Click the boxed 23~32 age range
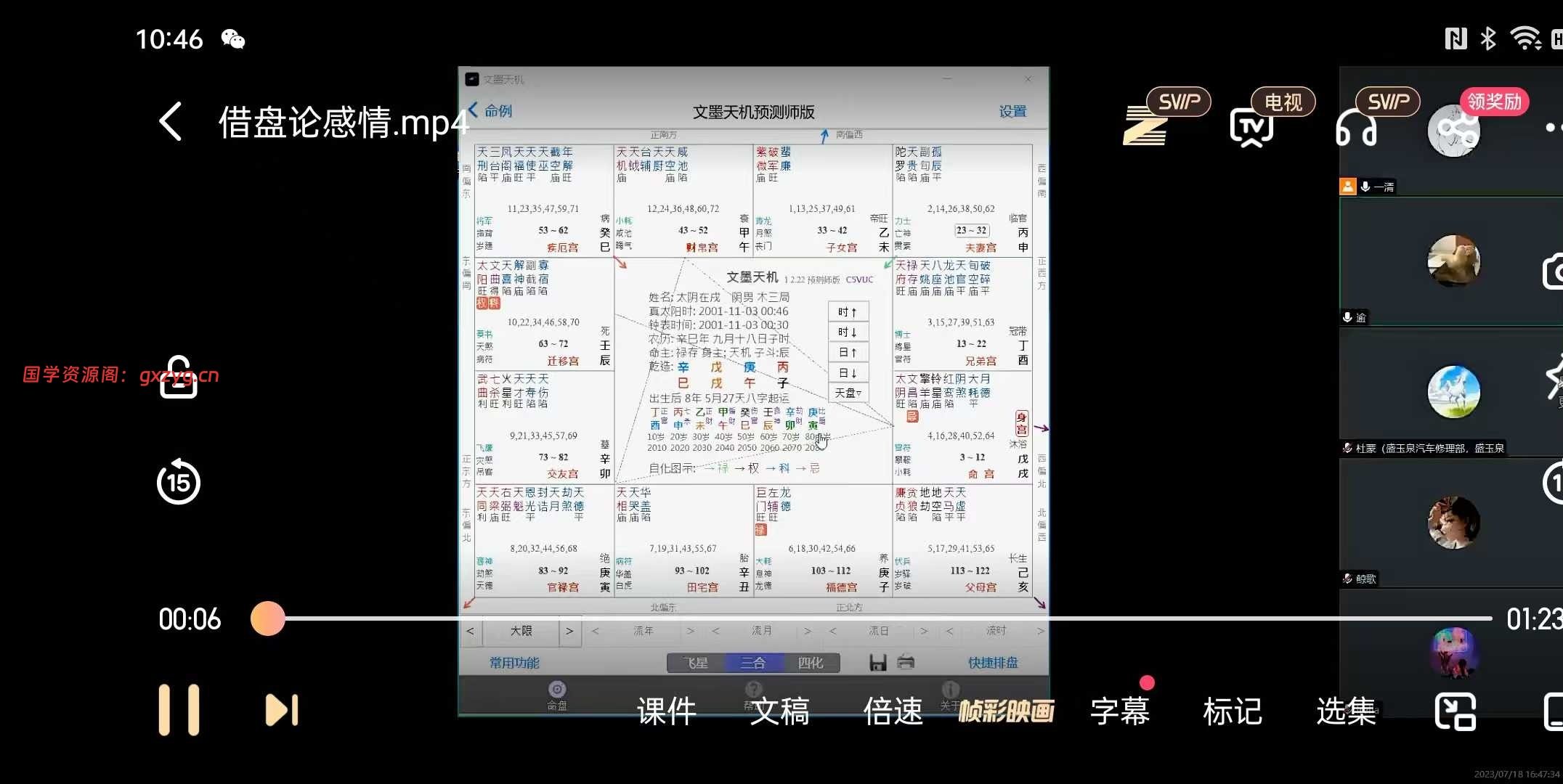Viewport: 1563px width, 784px height. click(x=971, y=230)
